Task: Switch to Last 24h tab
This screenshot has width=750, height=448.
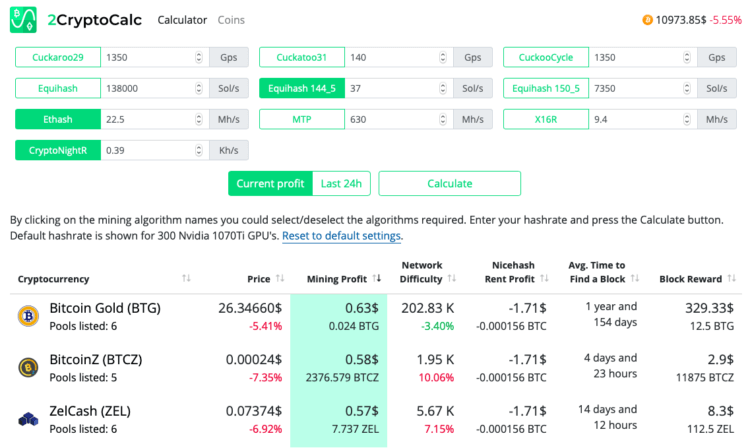Action: 342,184
